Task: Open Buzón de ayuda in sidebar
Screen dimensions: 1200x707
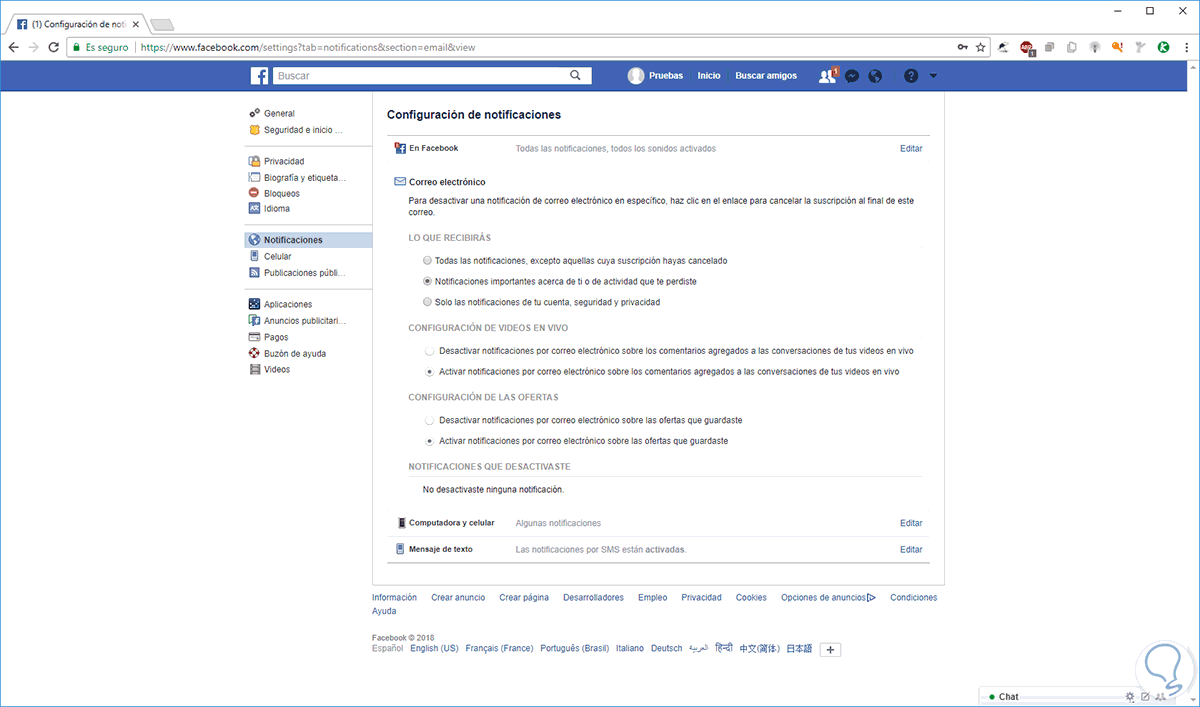Action: coord(294,353)
